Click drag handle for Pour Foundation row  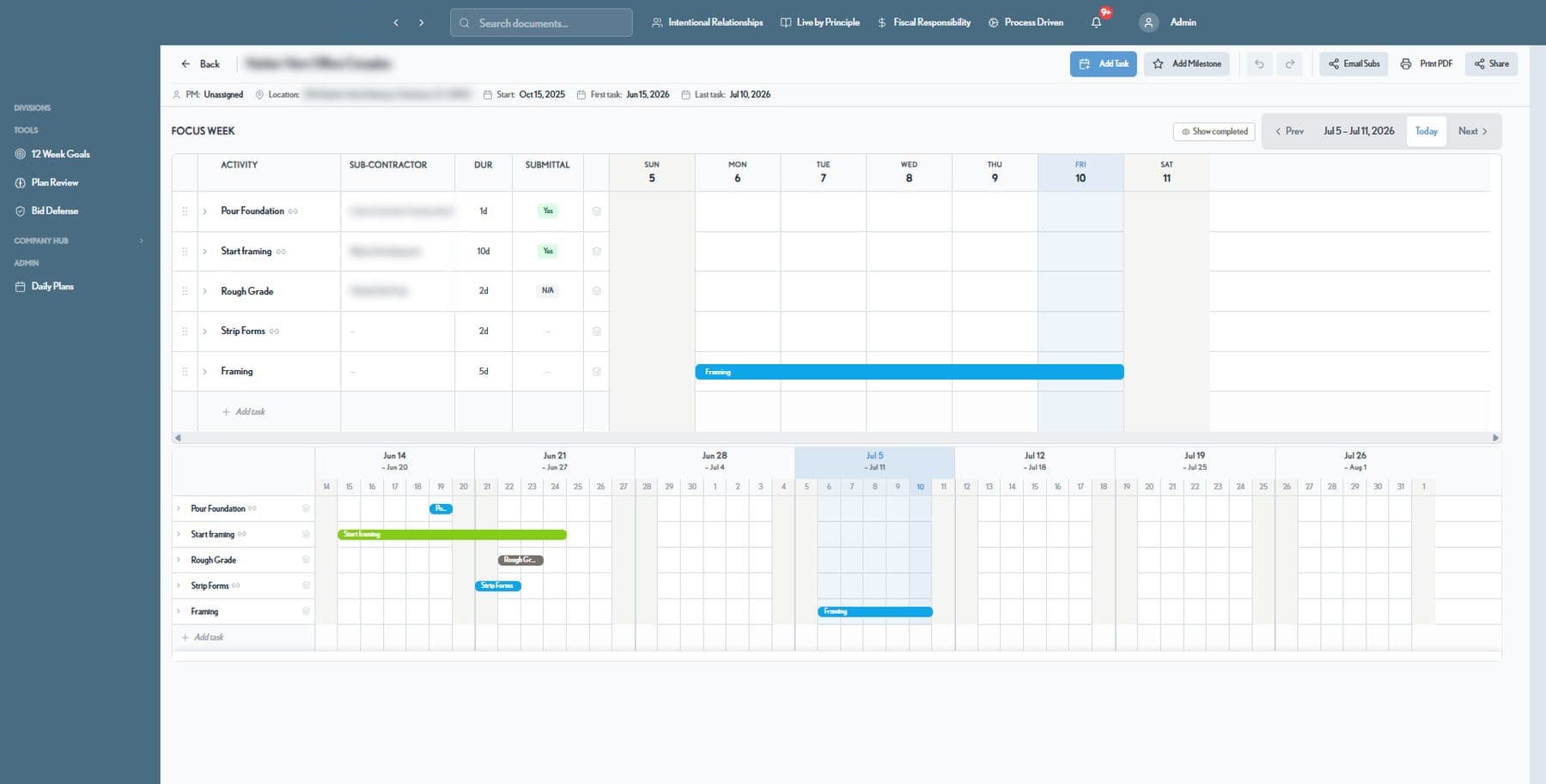tap(185, 211)
